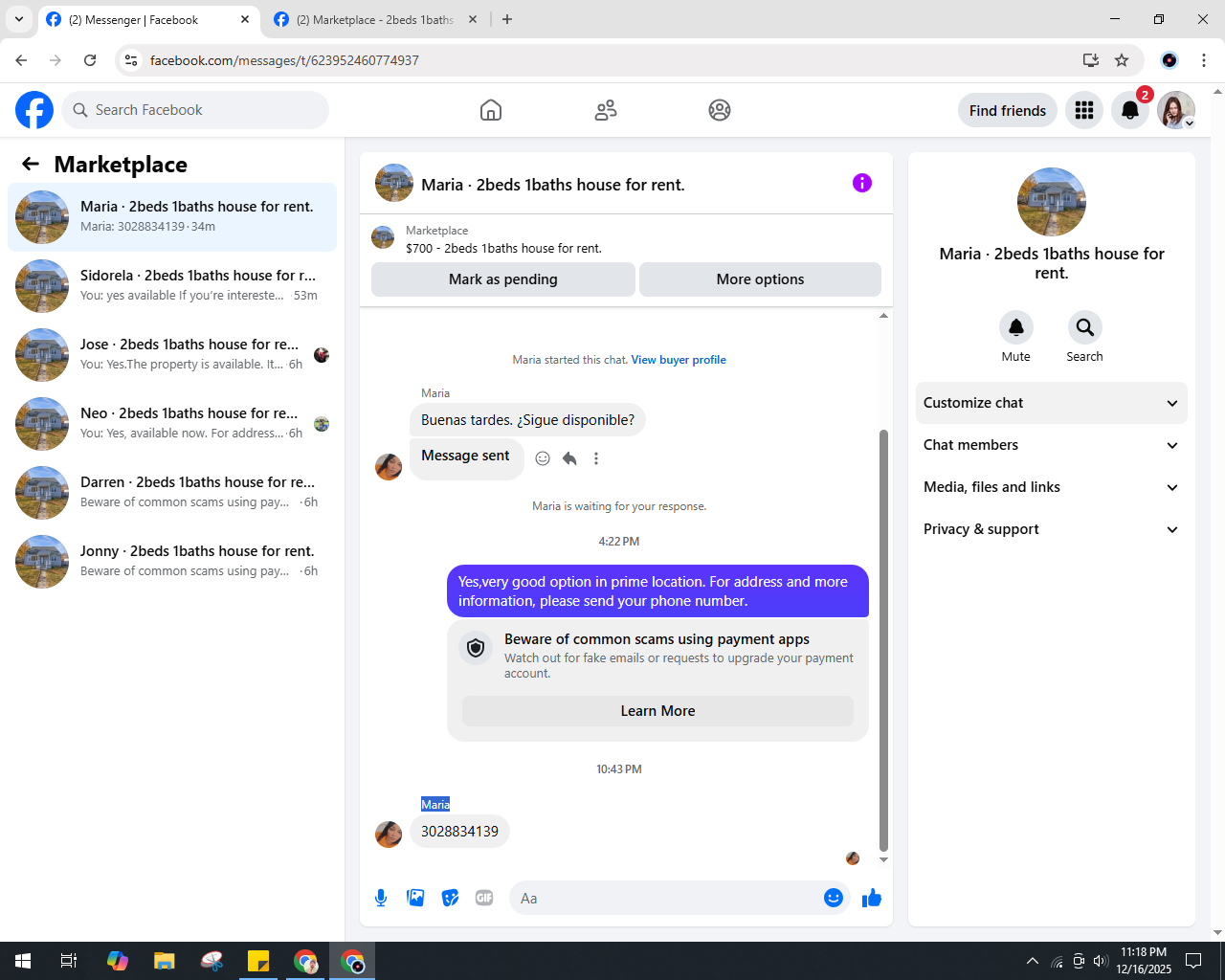Click the Buenas tardes message bubble
Image resolution: width=1225 pixels, height=980 pixels.
527,420
